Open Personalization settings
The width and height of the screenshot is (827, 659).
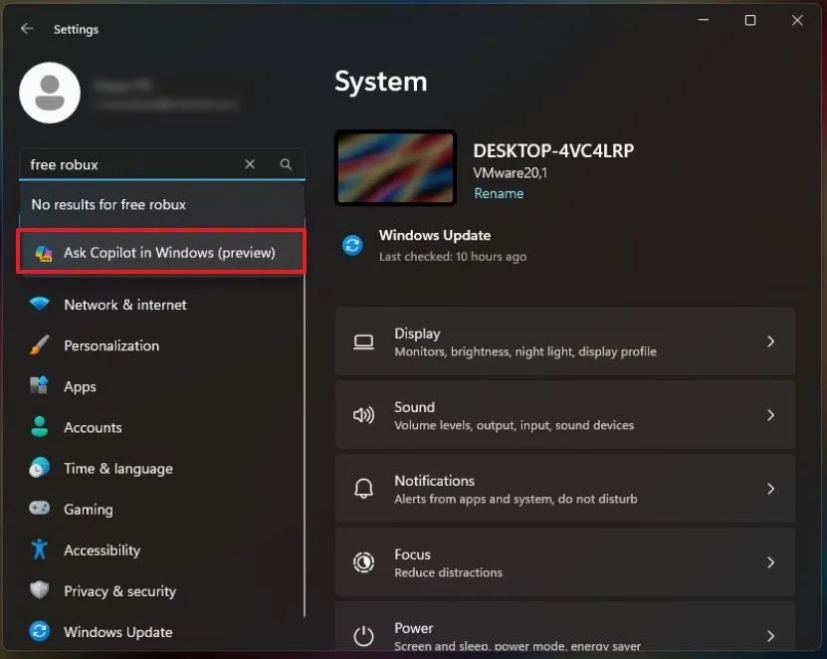(x=161, y=346)
